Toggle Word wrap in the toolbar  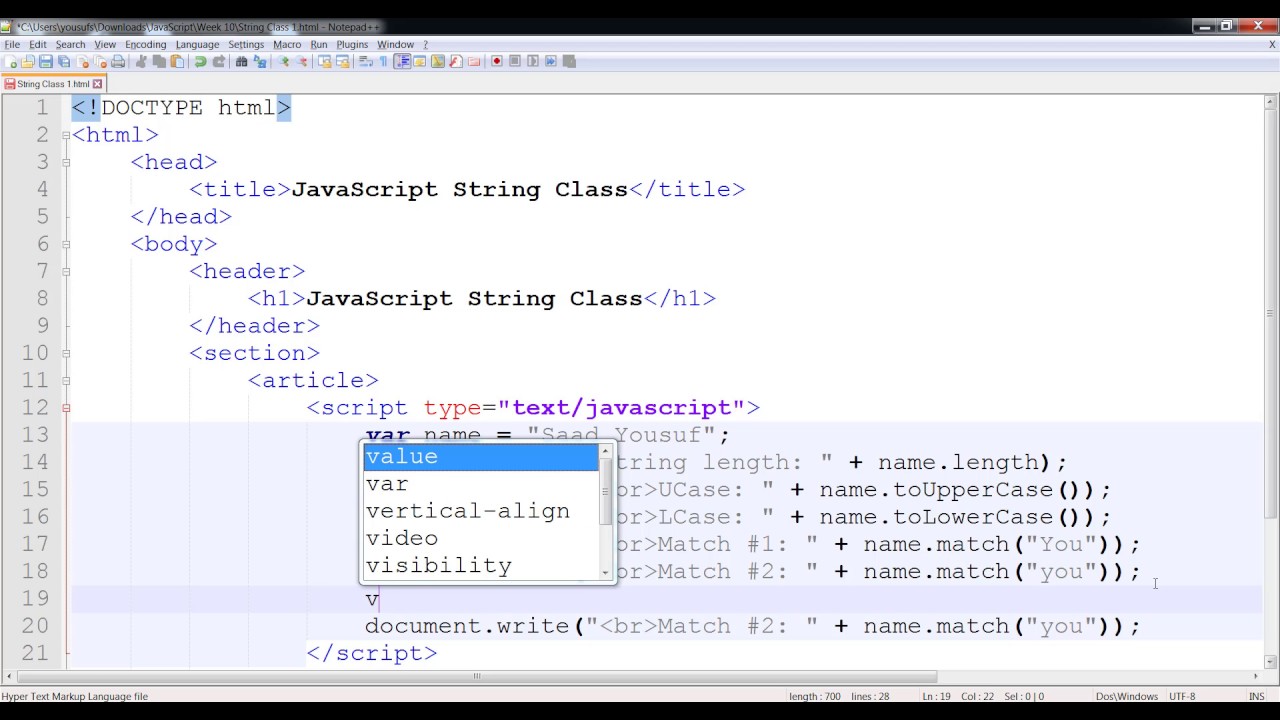pos(366,62)
